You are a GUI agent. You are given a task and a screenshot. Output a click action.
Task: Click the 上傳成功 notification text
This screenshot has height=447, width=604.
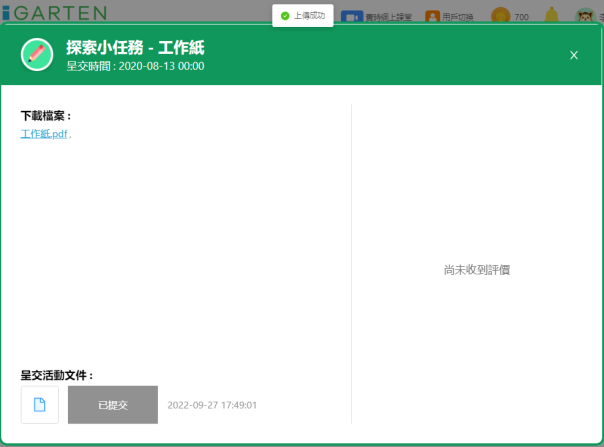(x=309, y=16)
